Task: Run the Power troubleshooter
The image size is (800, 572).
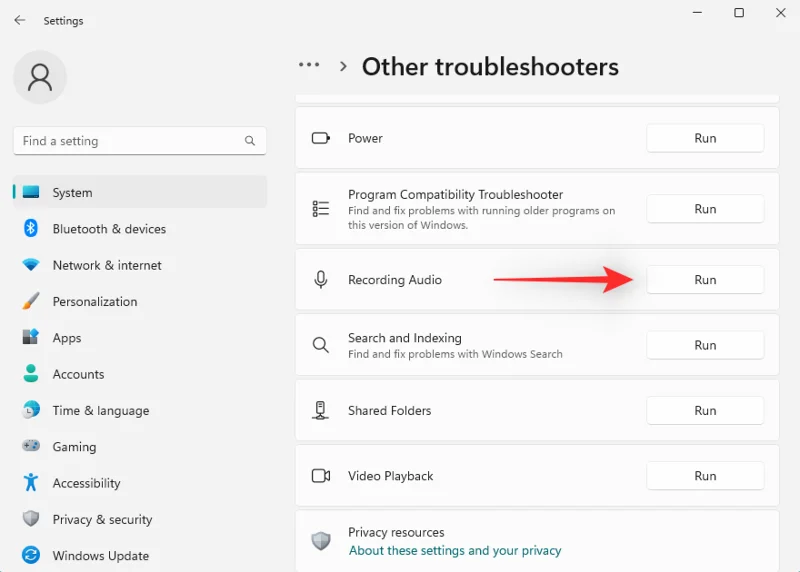Action: coord(705,138)
